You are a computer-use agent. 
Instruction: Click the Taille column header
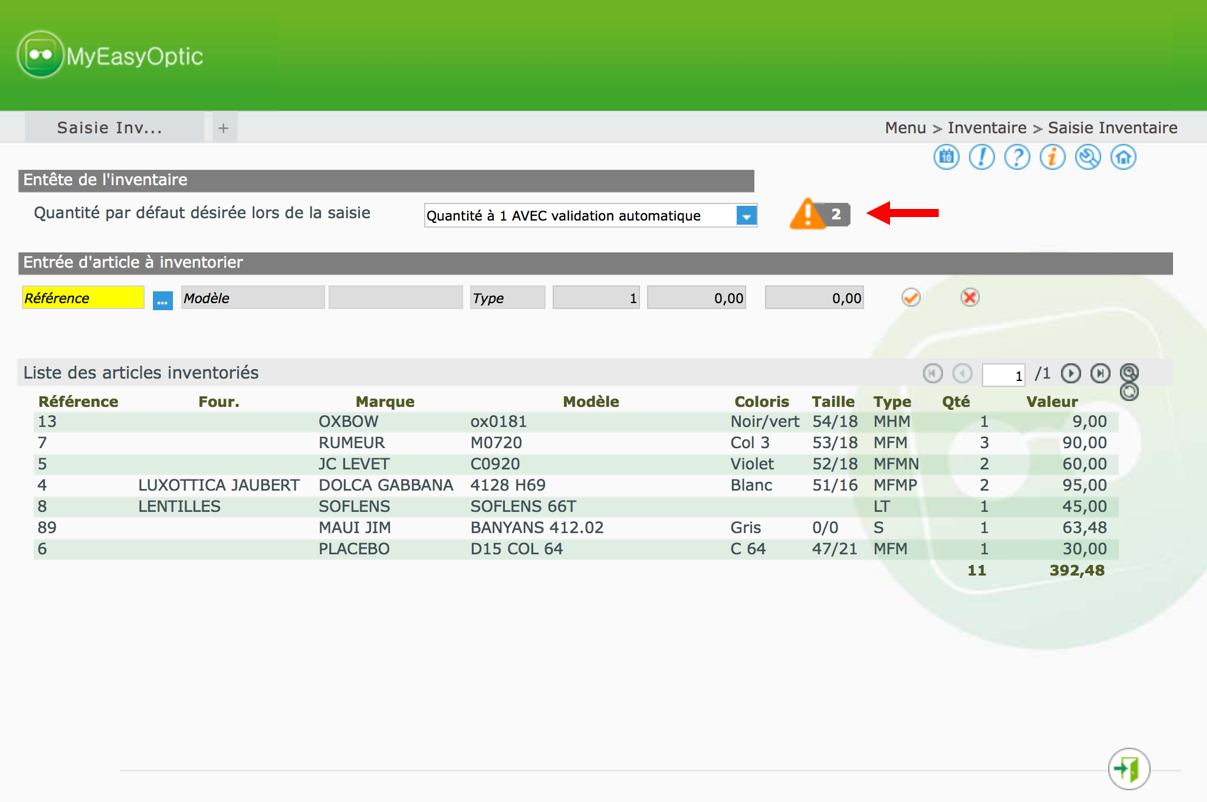[x=834, y=402]
